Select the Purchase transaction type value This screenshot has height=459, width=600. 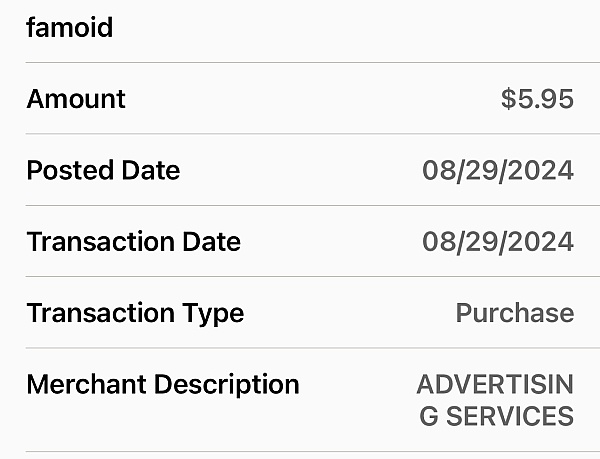pos(515,313)
